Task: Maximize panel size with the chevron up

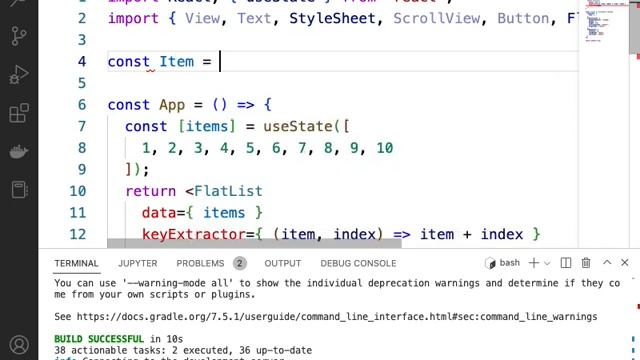Action: point(607,262)
